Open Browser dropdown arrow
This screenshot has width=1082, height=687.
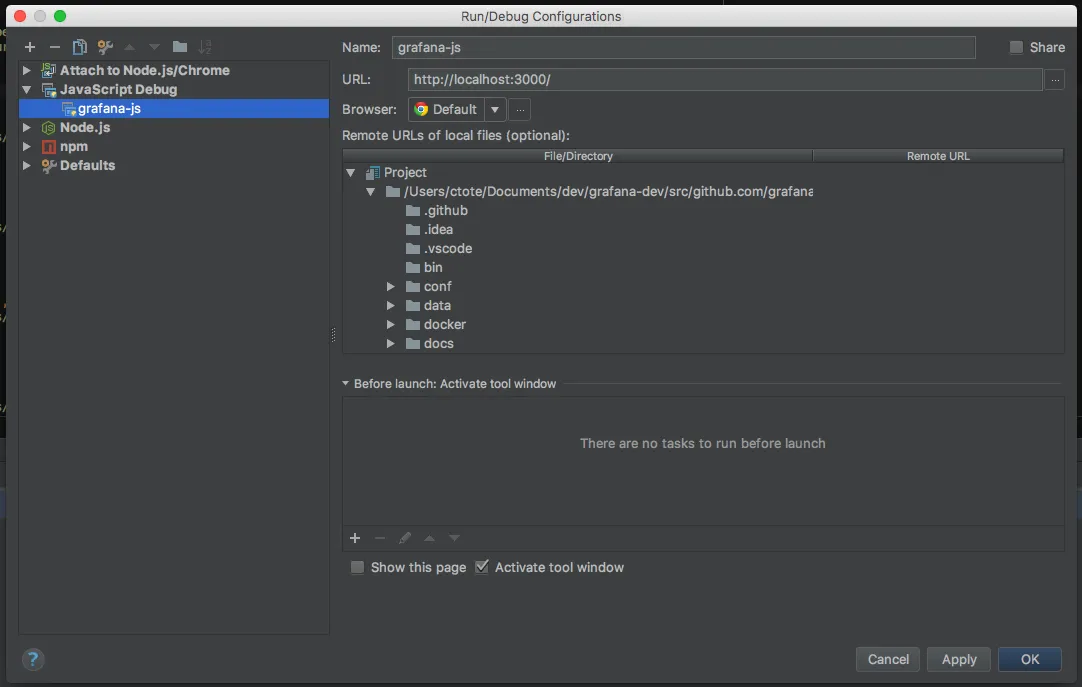(495, 110)
